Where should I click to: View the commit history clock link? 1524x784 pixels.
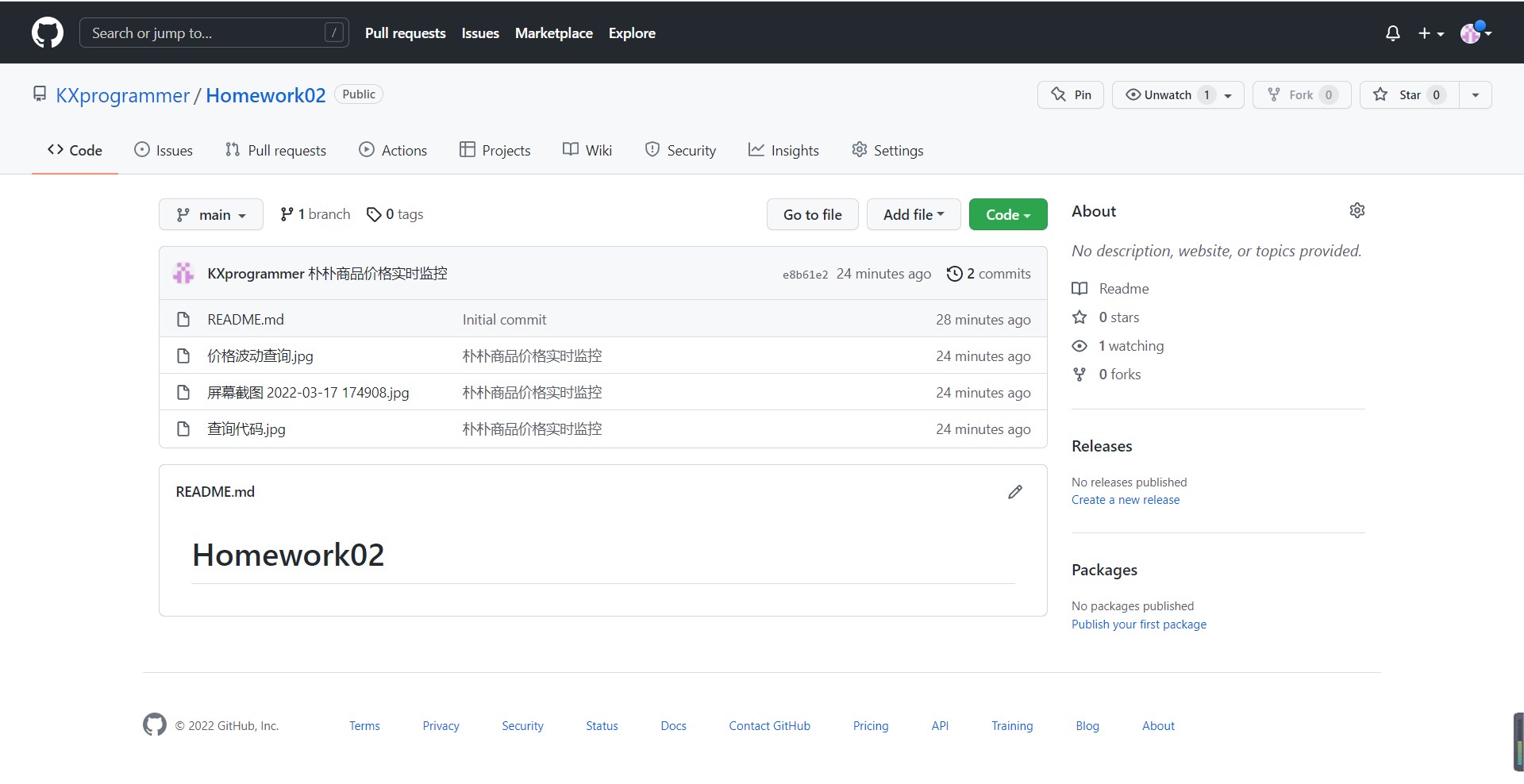point(988,274)
